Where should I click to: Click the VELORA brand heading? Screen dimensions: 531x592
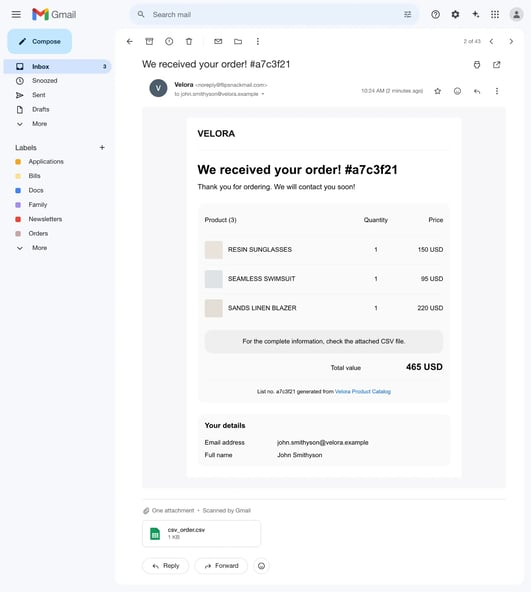click(x=216, y=134)
